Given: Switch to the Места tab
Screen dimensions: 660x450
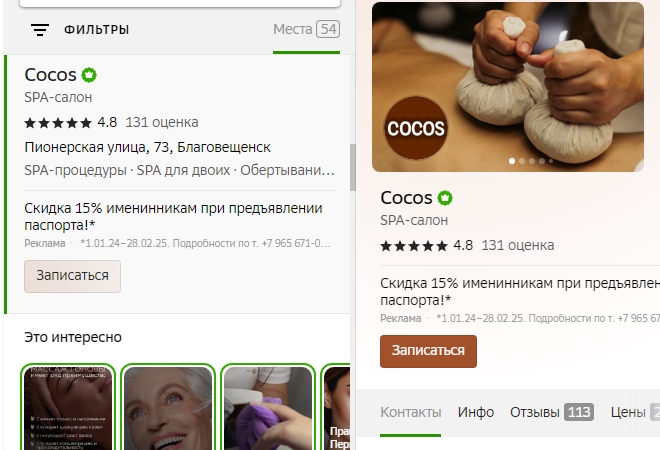Looking at the screenshot, I should pyautogui.click(x=306, y=29).
